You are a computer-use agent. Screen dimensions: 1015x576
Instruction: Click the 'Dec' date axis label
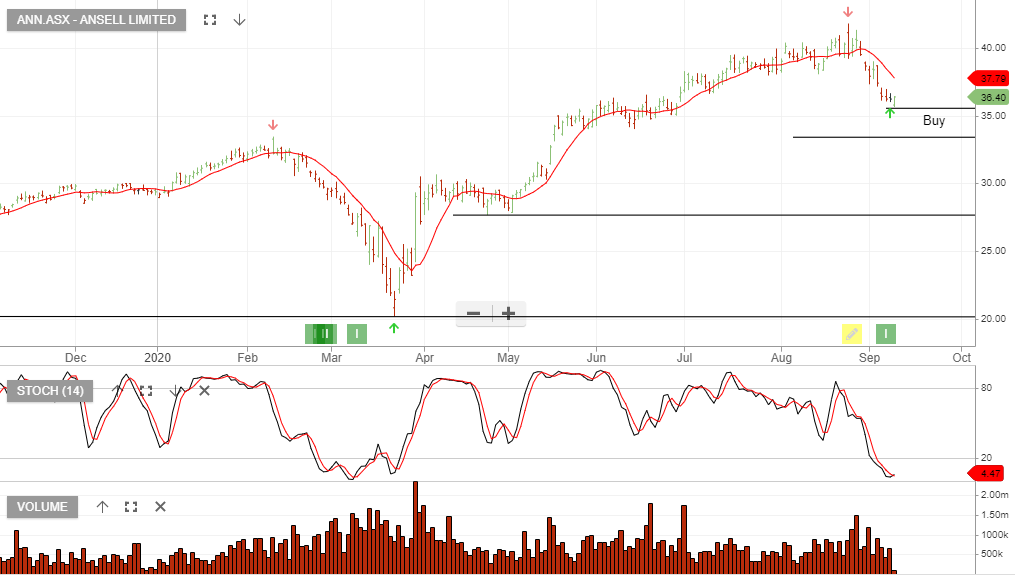[x=76, y=357]
